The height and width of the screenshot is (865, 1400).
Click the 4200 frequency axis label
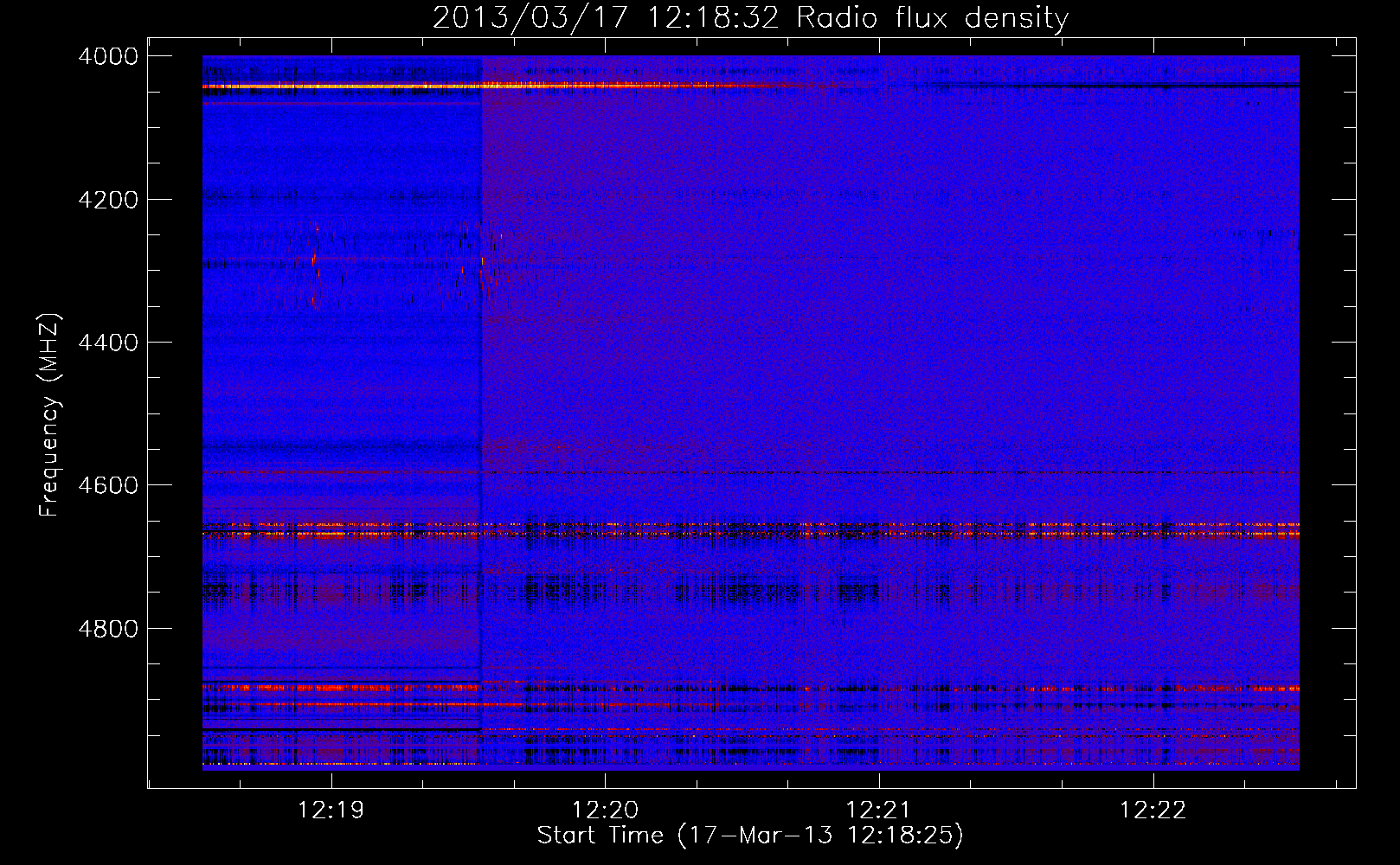[108, 200]
